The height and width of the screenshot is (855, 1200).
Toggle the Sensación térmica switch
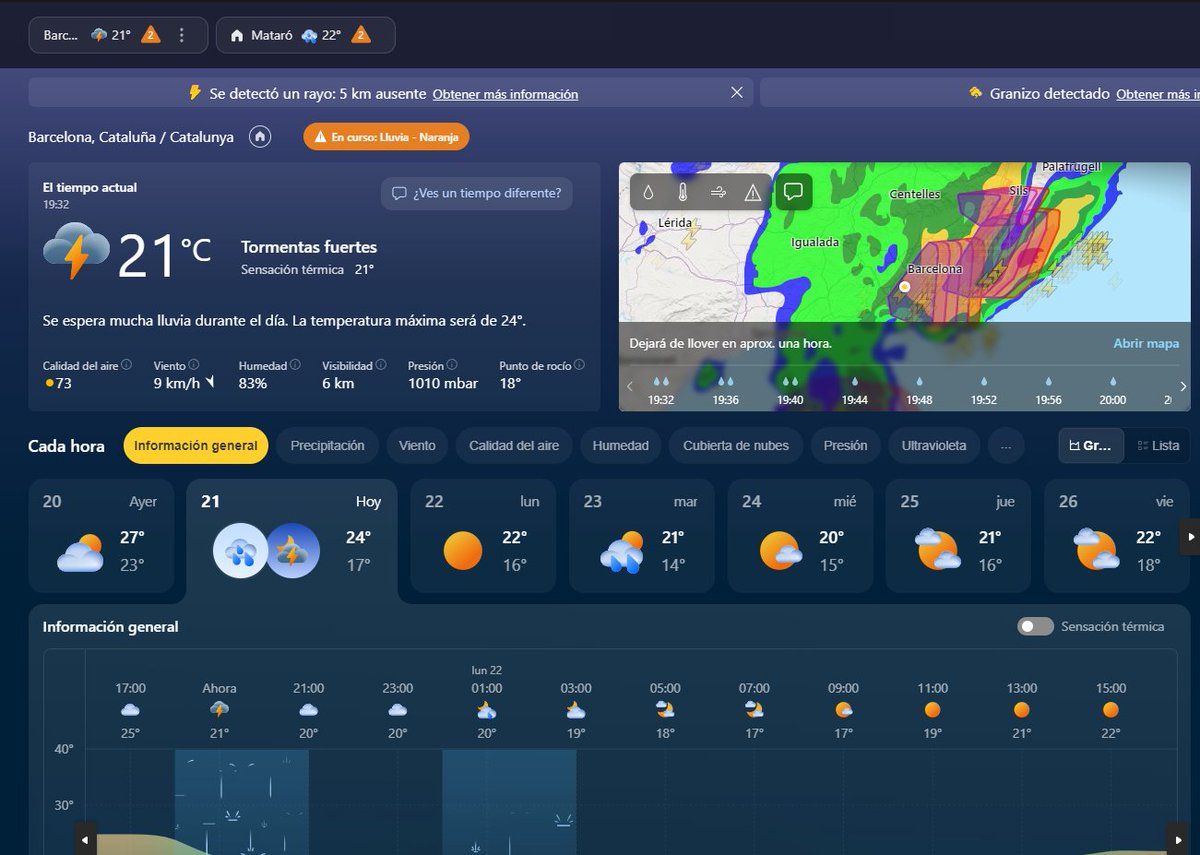[1035, 626]
